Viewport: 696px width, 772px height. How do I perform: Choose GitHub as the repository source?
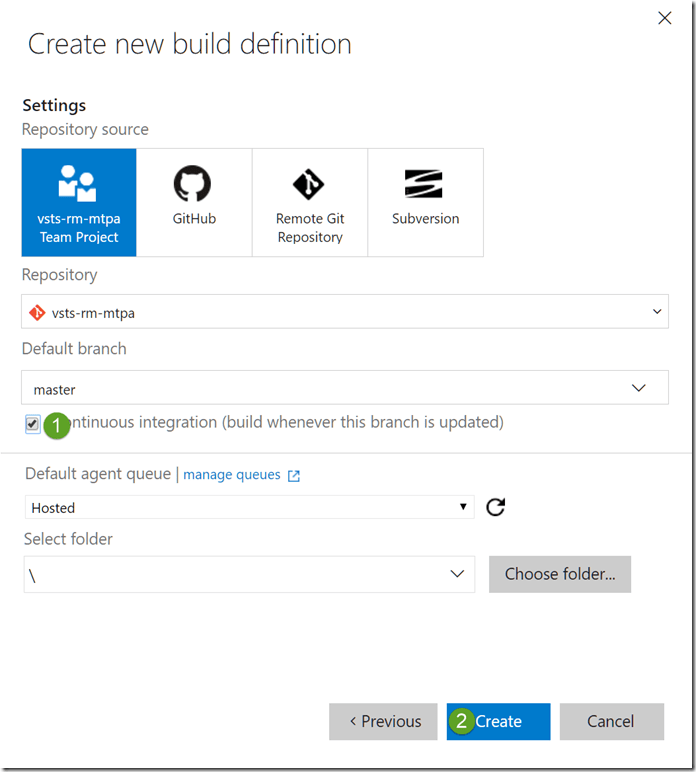point(194,203)
